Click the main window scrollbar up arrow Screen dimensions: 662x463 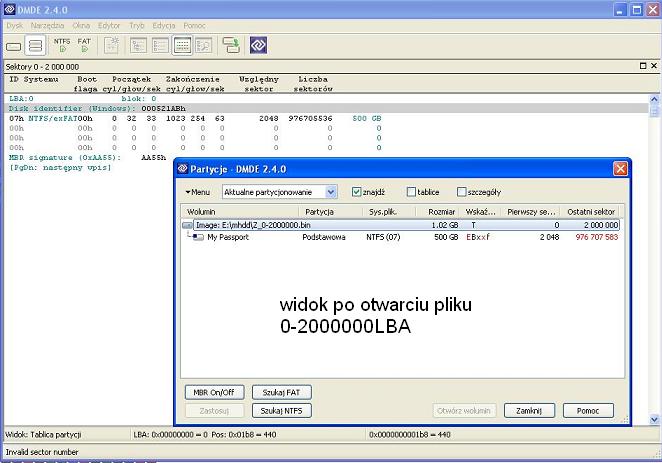pyautogui.click(x=654, y=99)
